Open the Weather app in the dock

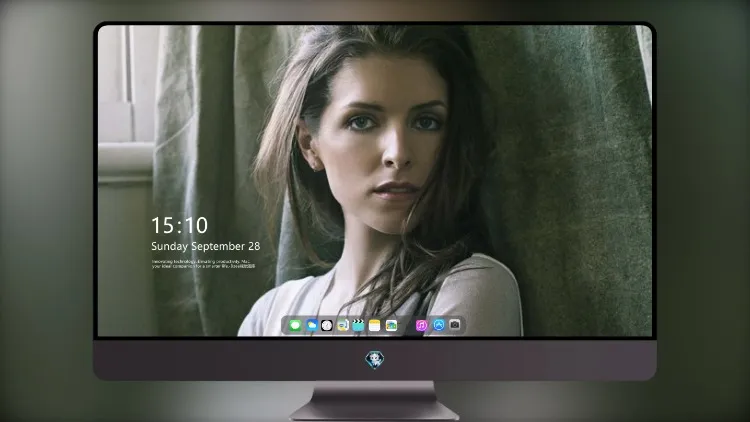click(312, 325)
